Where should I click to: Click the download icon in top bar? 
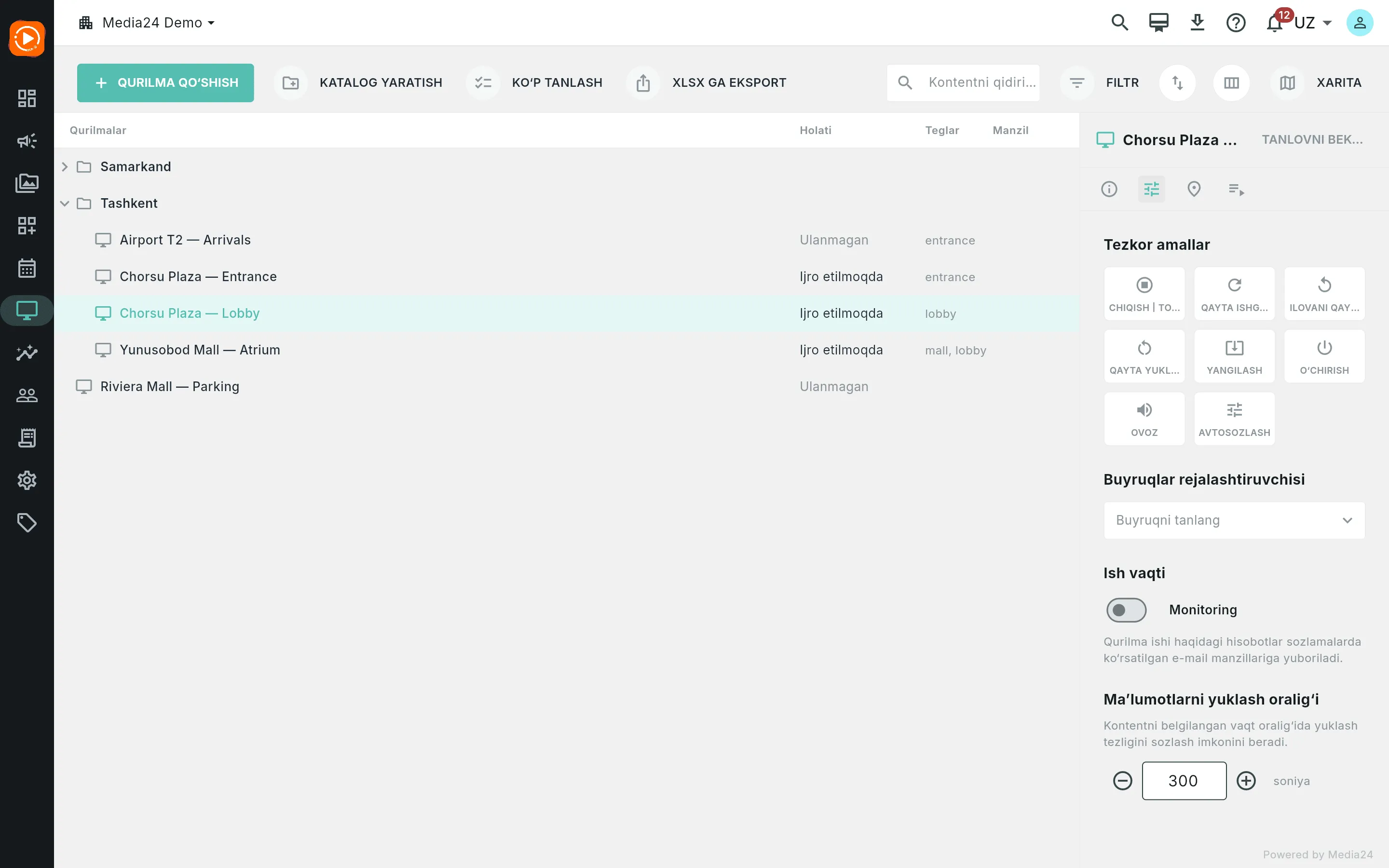click(x=1197, y=23)
